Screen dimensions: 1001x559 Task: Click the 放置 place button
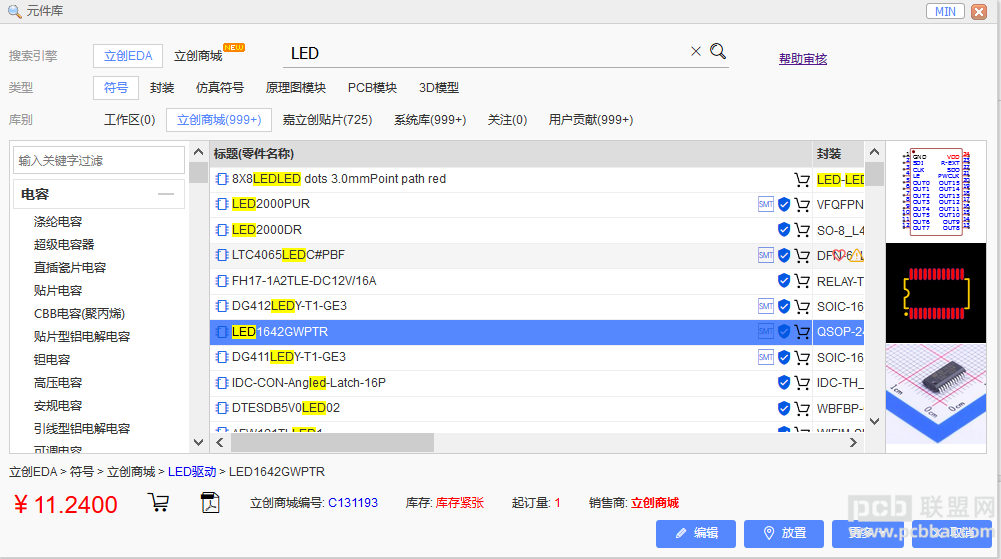click(x=784, y=533)
